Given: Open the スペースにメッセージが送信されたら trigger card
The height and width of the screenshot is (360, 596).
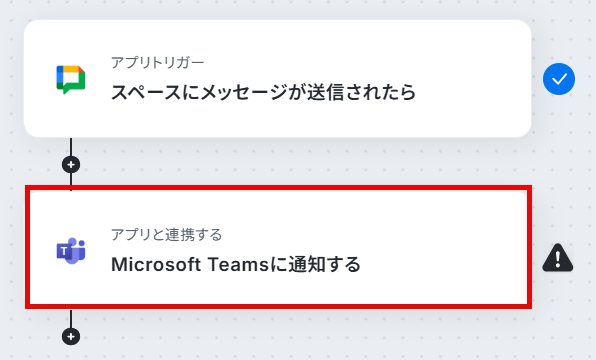Looking at the screenshot, I should [x=277, y=79].
